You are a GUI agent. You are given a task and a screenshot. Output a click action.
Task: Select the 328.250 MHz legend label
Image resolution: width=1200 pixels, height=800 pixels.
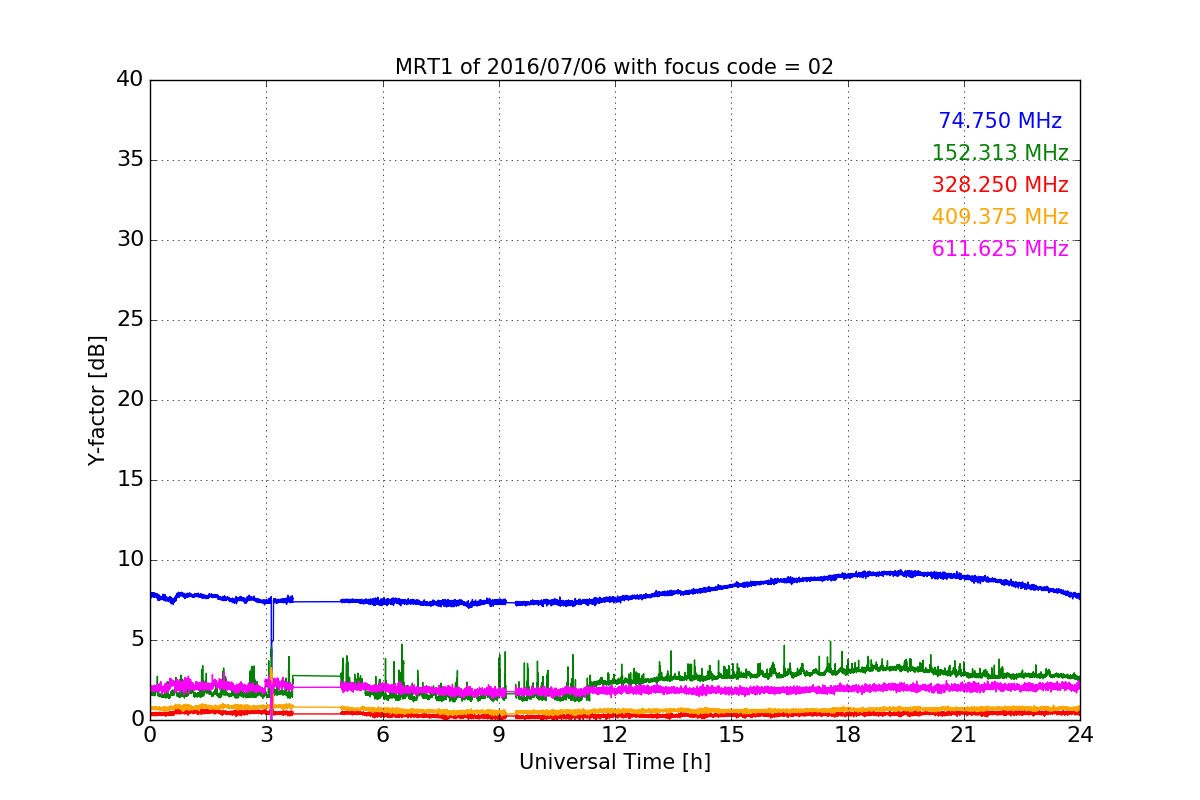coord(1000,185)
